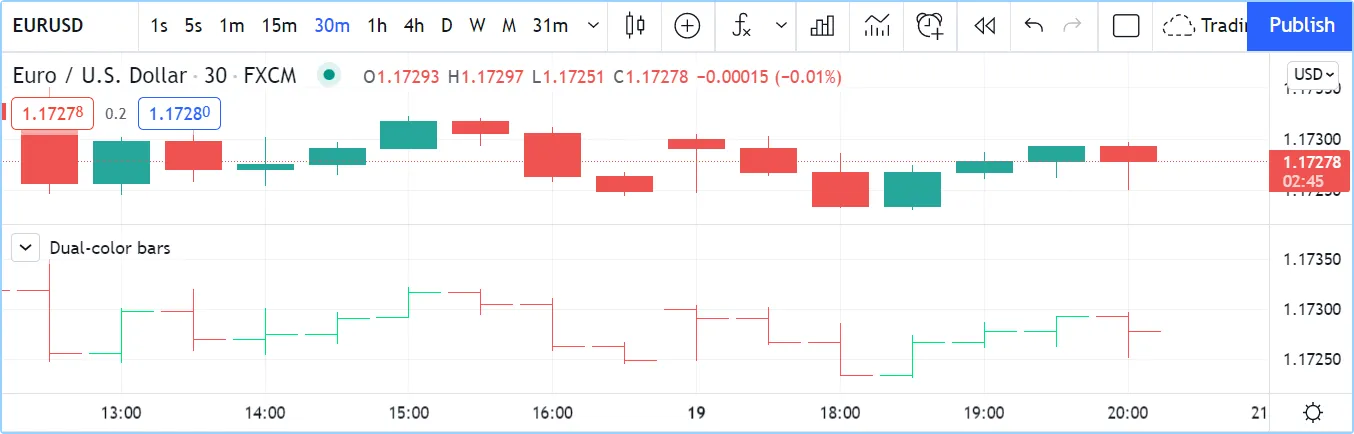Click the blue Publish button
The height and width of the screenshot is (434, 1354).
pos(1301,26)
